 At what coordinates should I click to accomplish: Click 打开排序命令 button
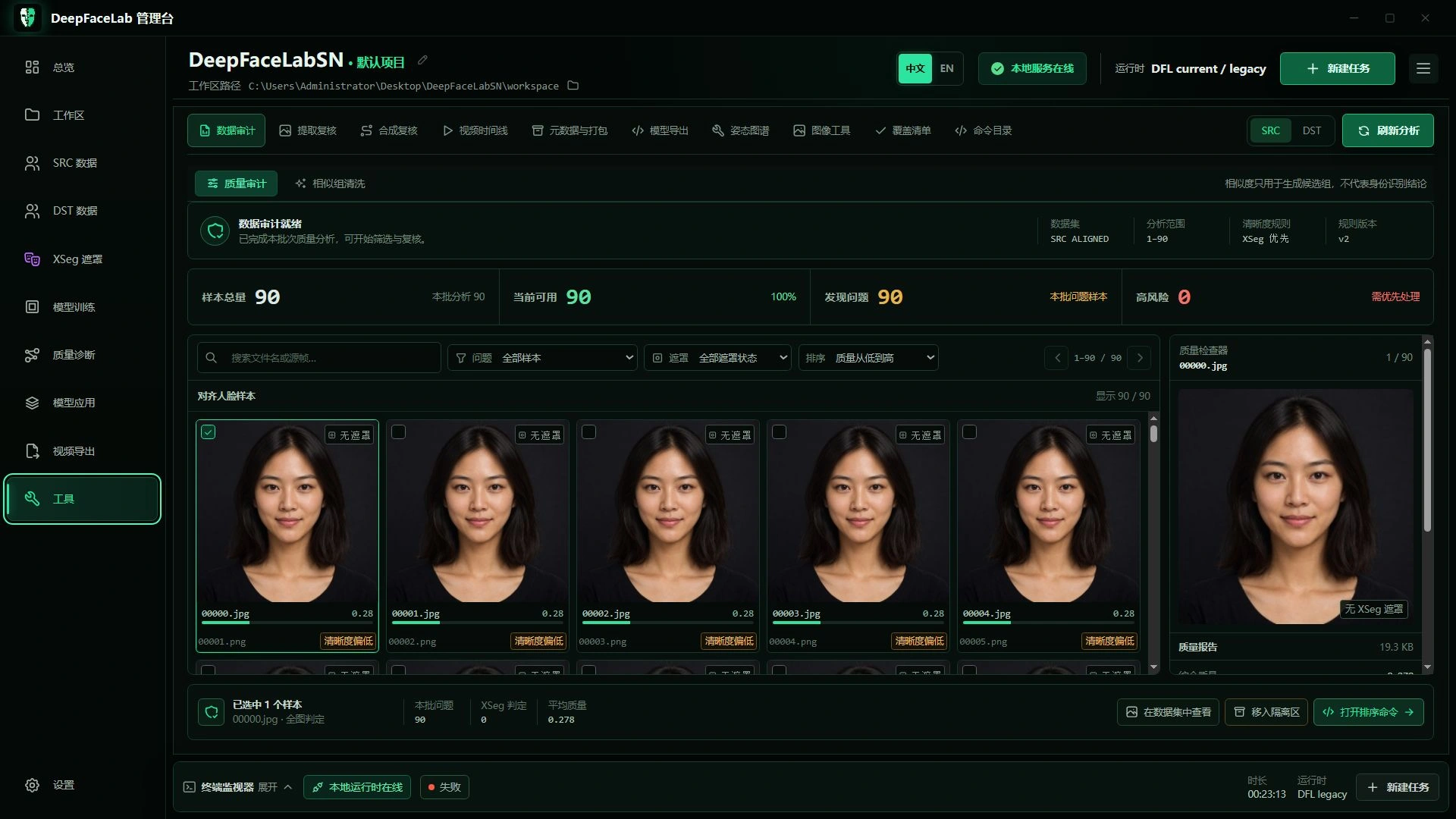click(x=1369, y=712)
